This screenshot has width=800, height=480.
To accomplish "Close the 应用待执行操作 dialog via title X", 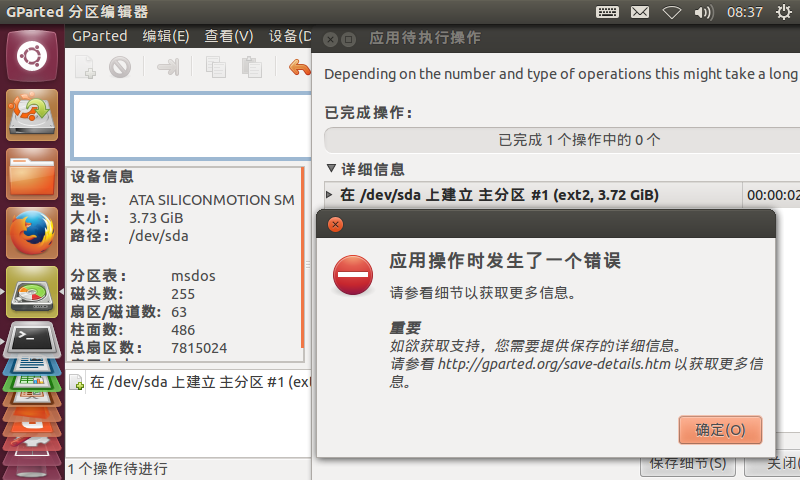I will point(330,39).
